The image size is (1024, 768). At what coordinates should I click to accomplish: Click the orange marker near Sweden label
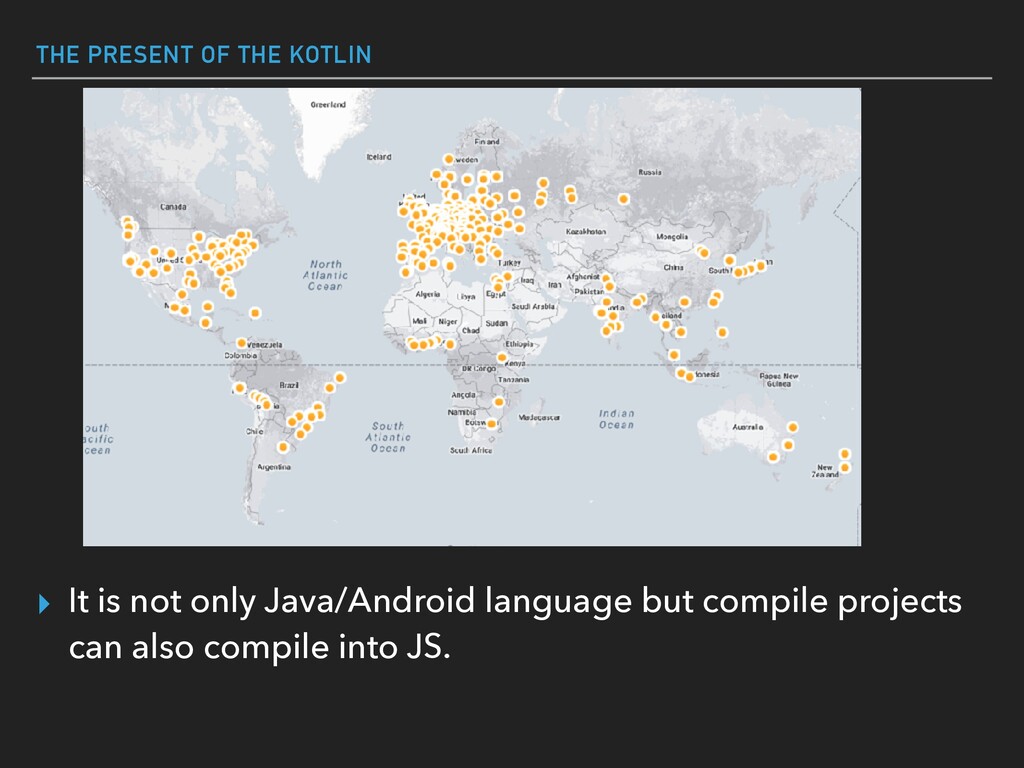[448, 159]
